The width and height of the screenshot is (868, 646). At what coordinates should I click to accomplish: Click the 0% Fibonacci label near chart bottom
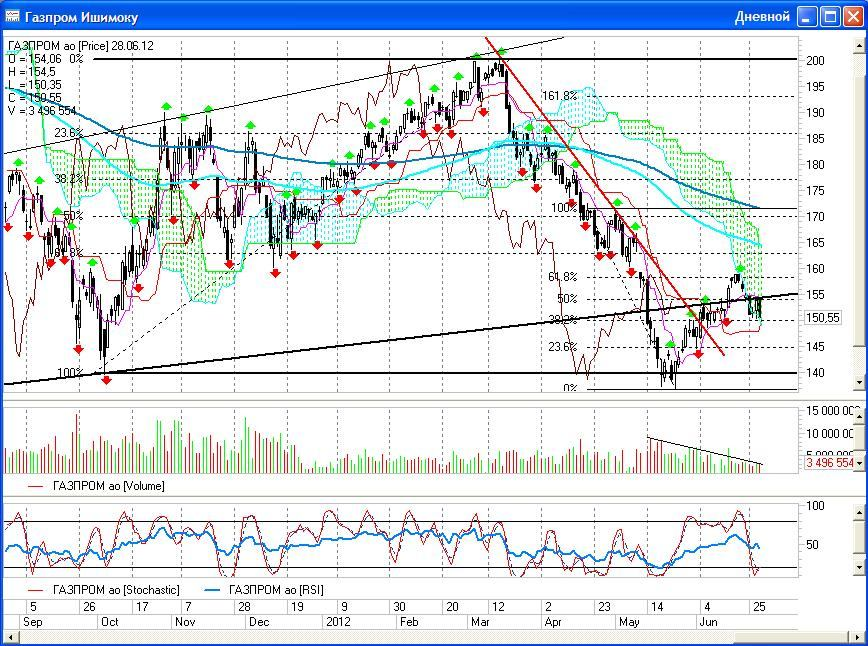tap(570, 388)
